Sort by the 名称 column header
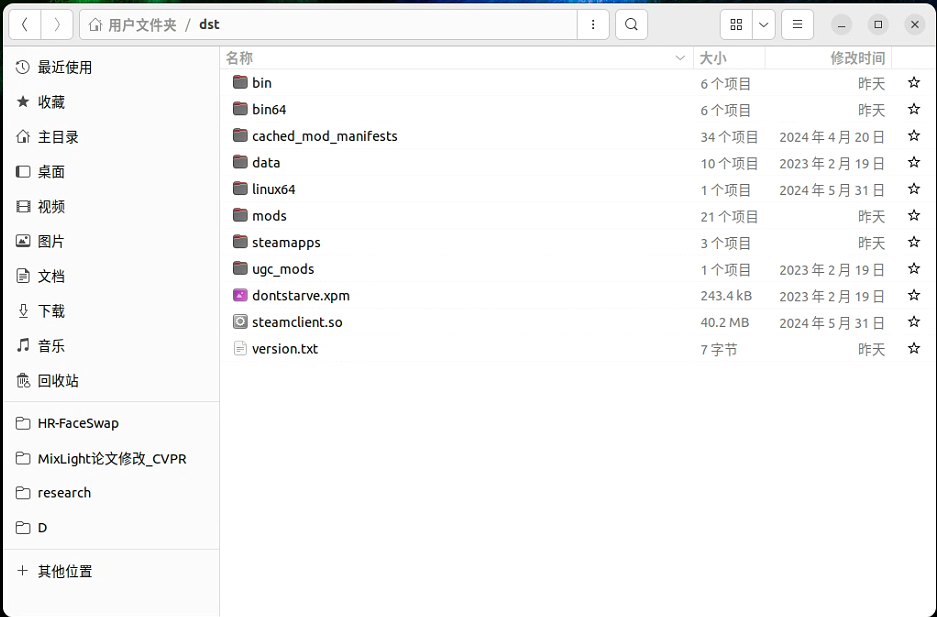The image size is (937, 617). (x=456, y=58)
